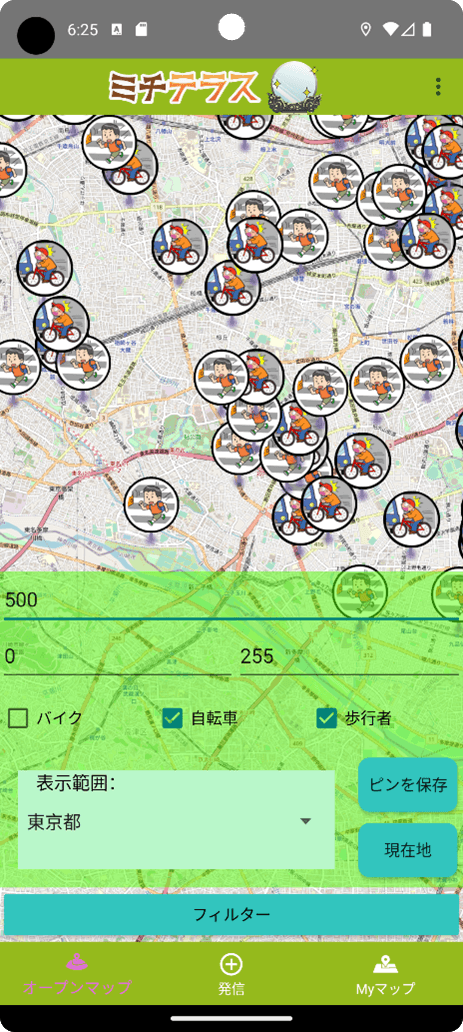Uncheck the 自転車 checkbox
Image resolution: width=463 pixels, height=1032 pixels.
pos(173,718)
